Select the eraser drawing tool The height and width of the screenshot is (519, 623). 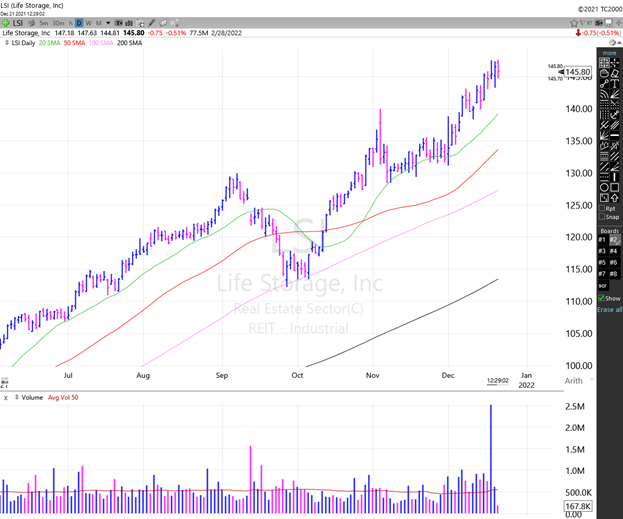coord(615,73)
